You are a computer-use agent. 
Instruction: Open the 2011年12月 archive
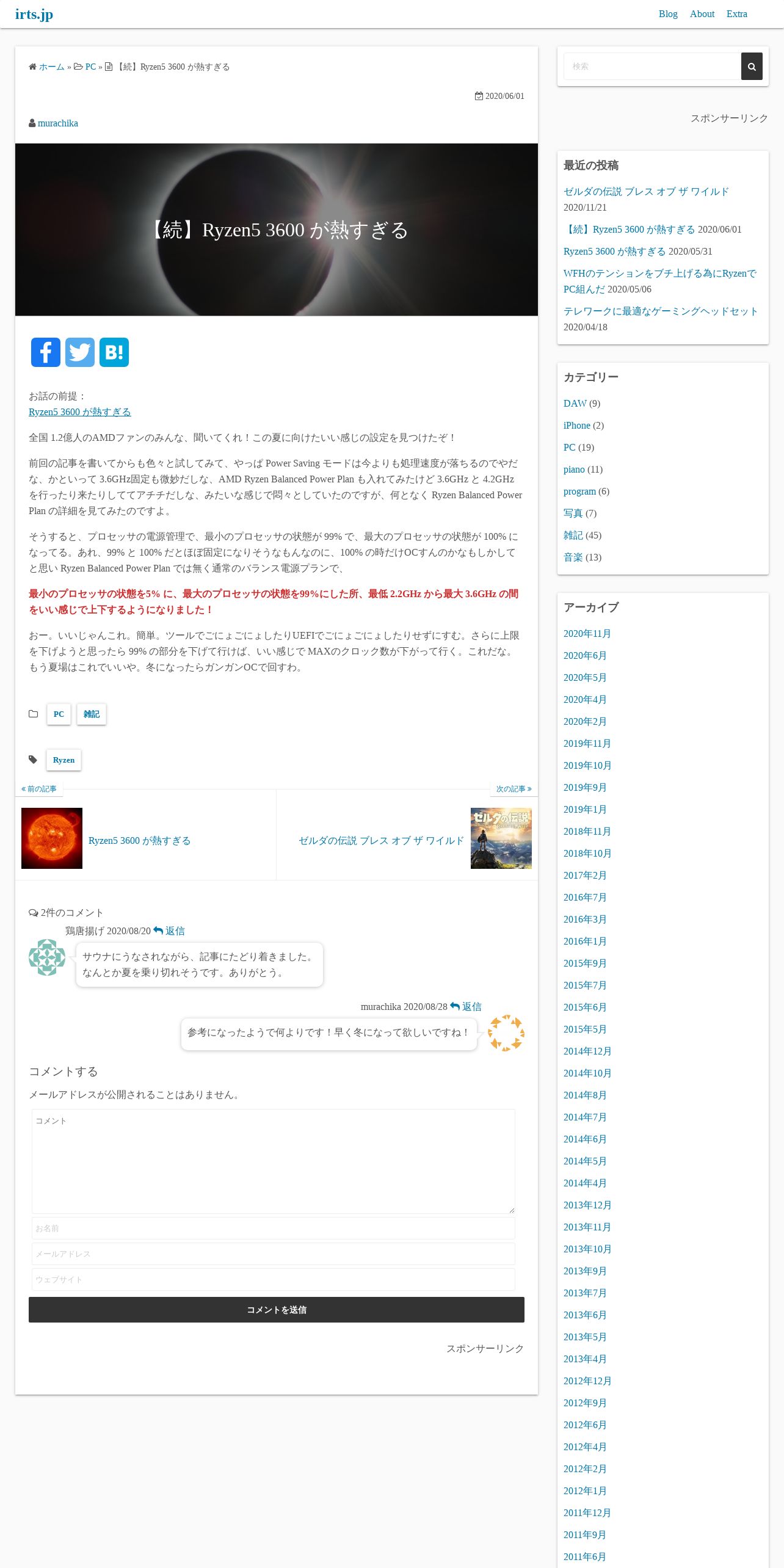point(587,1513)
